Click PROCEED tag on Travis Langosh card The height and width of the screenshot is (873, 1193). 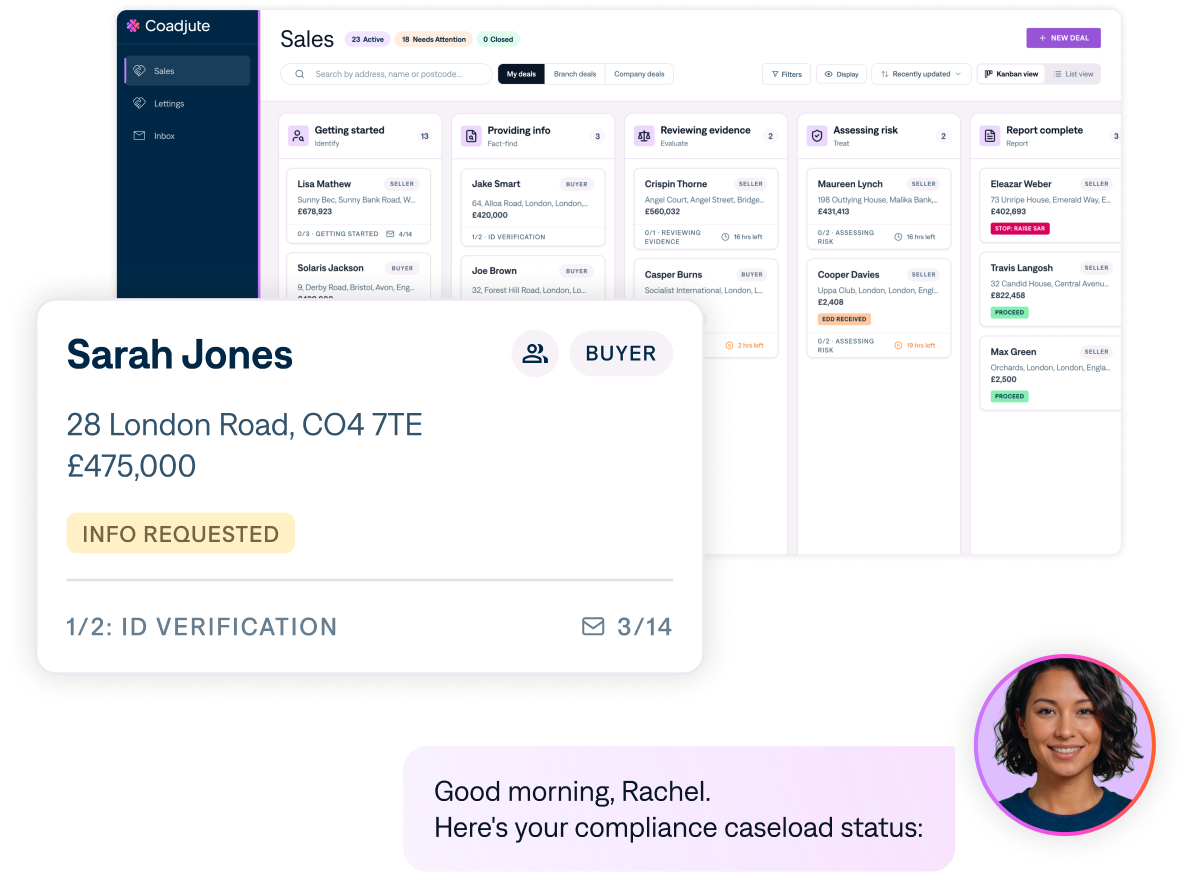click(1009, 312)
